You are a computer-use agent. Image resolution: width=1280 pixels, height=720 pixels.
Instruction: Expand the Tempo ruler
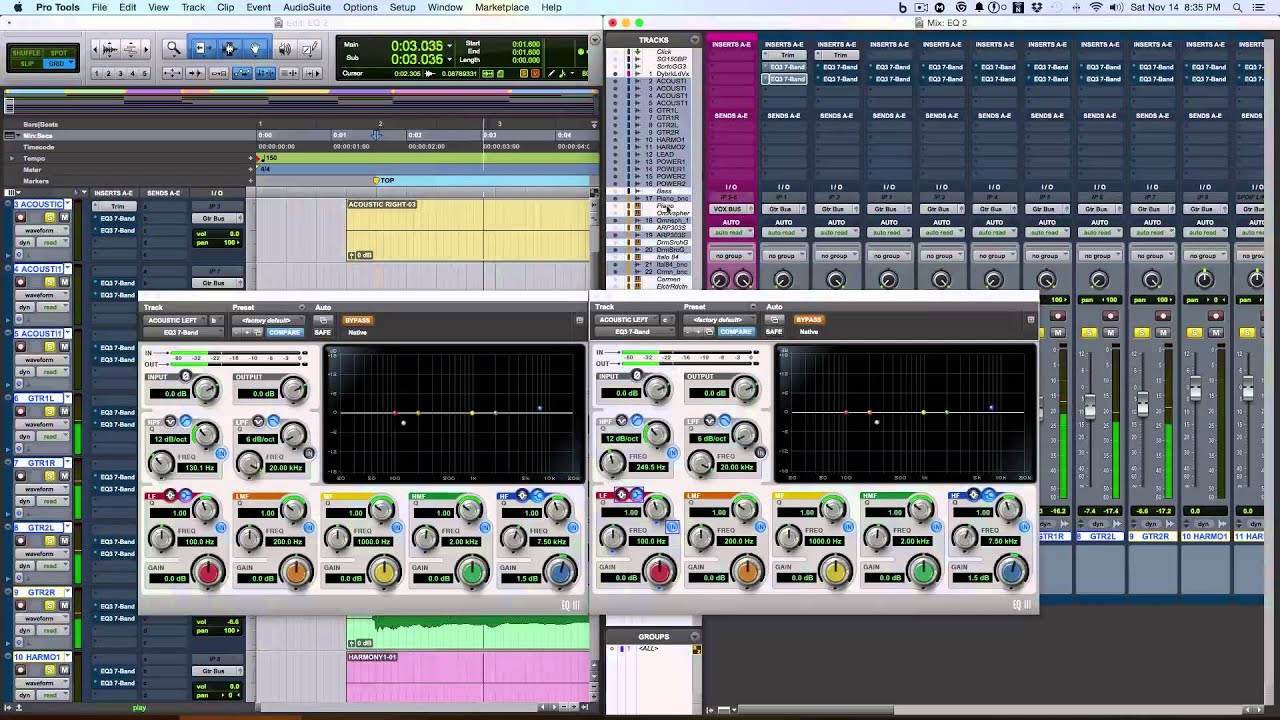[12, 158]
